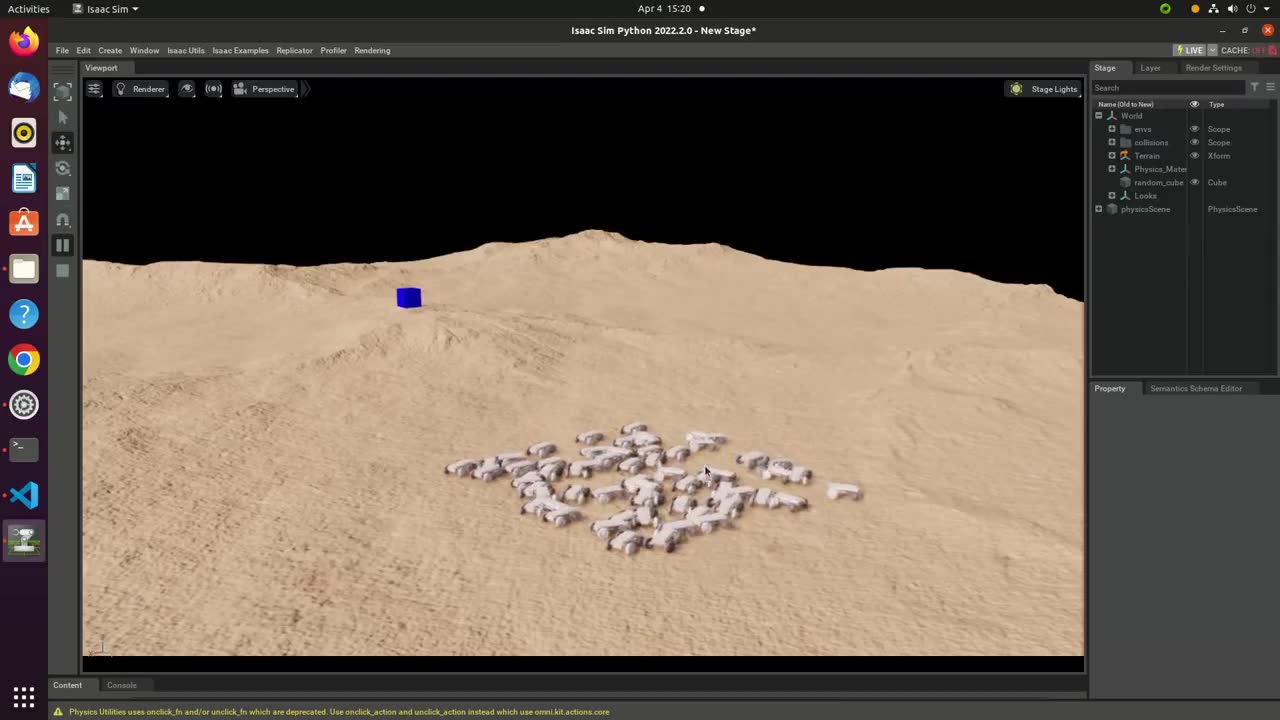Pause the simulation
Viewport: 1280px width, 720px height.
point(63,245)
